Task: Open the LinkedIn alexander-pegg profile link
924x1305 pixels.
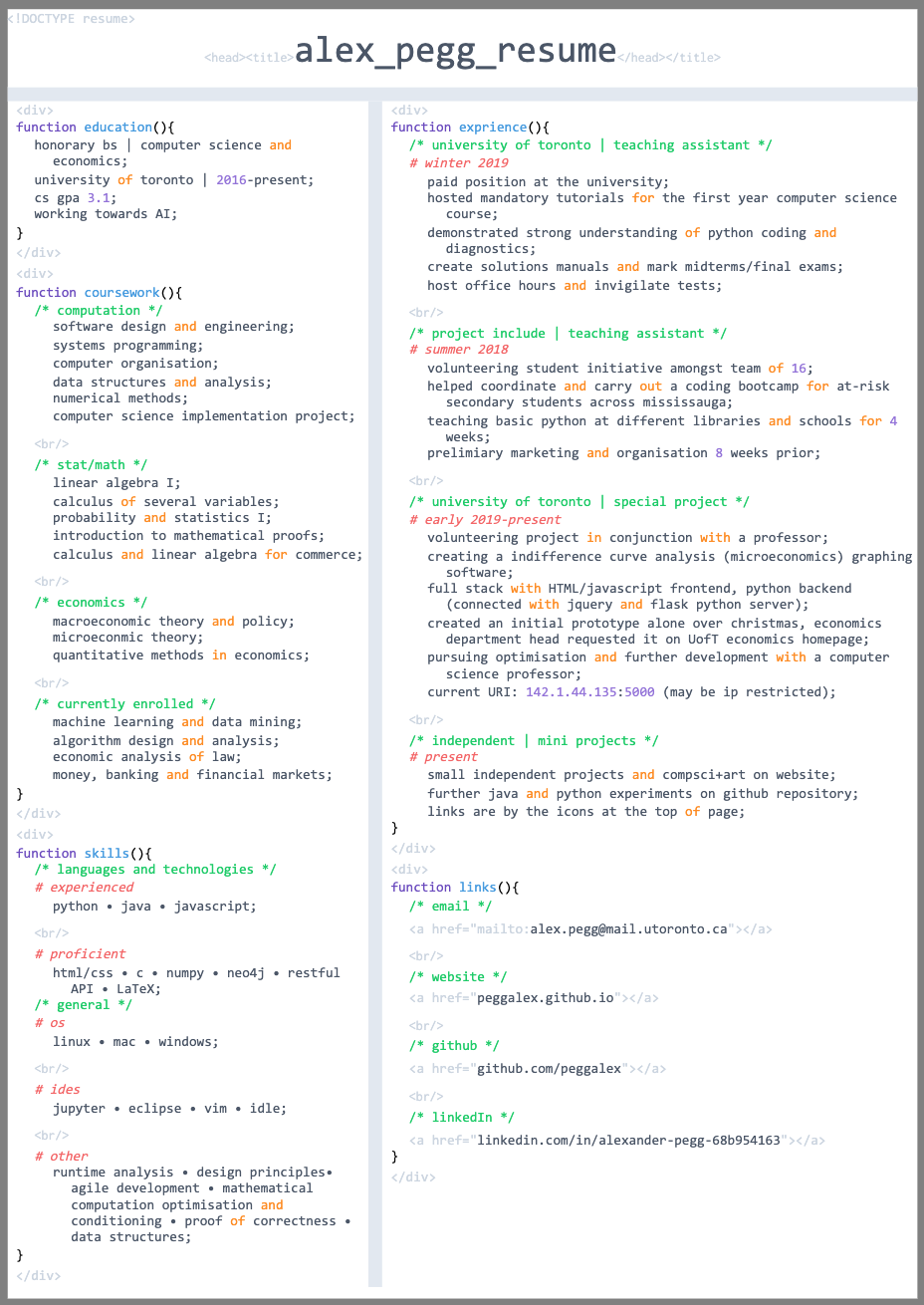Action: (x=628, y=1141)
